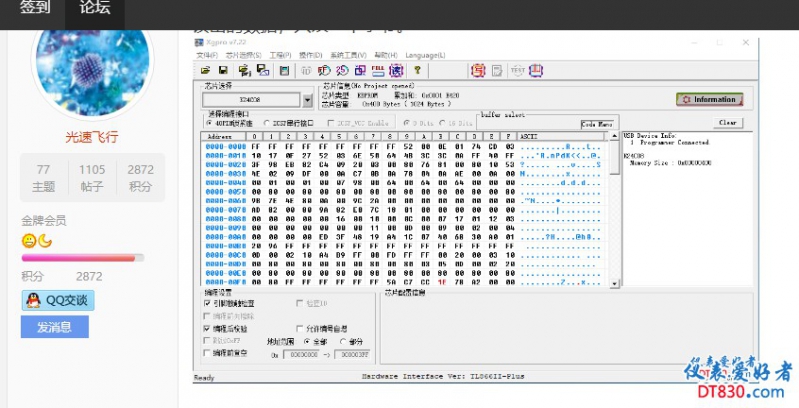Screen dimensions: 799x408
Task: Click the Save file toolbar icon
Action: tap(223, 70)
